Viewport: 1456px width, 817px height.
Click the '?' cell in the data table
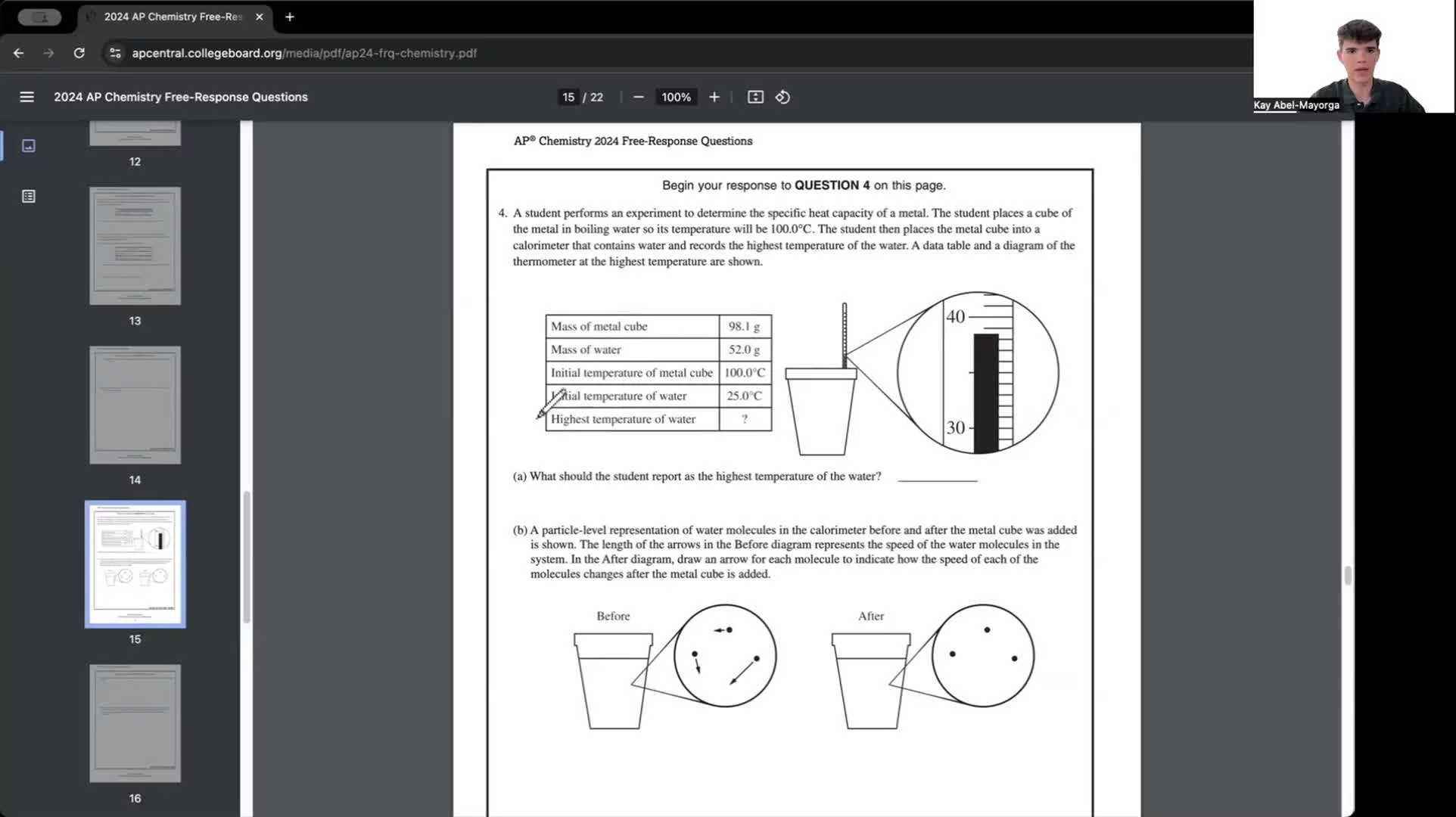[745, 419]
